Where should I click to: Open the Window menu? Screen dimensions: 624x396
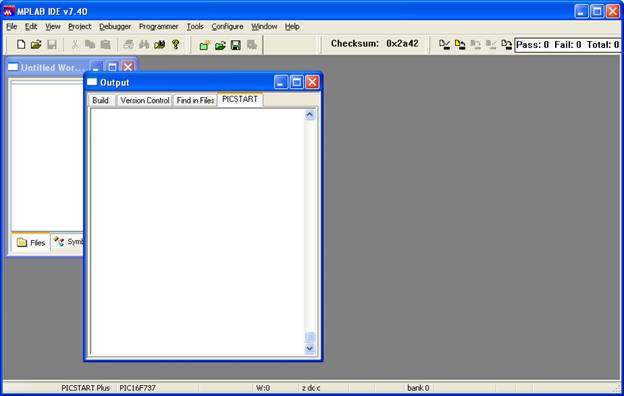264,27
